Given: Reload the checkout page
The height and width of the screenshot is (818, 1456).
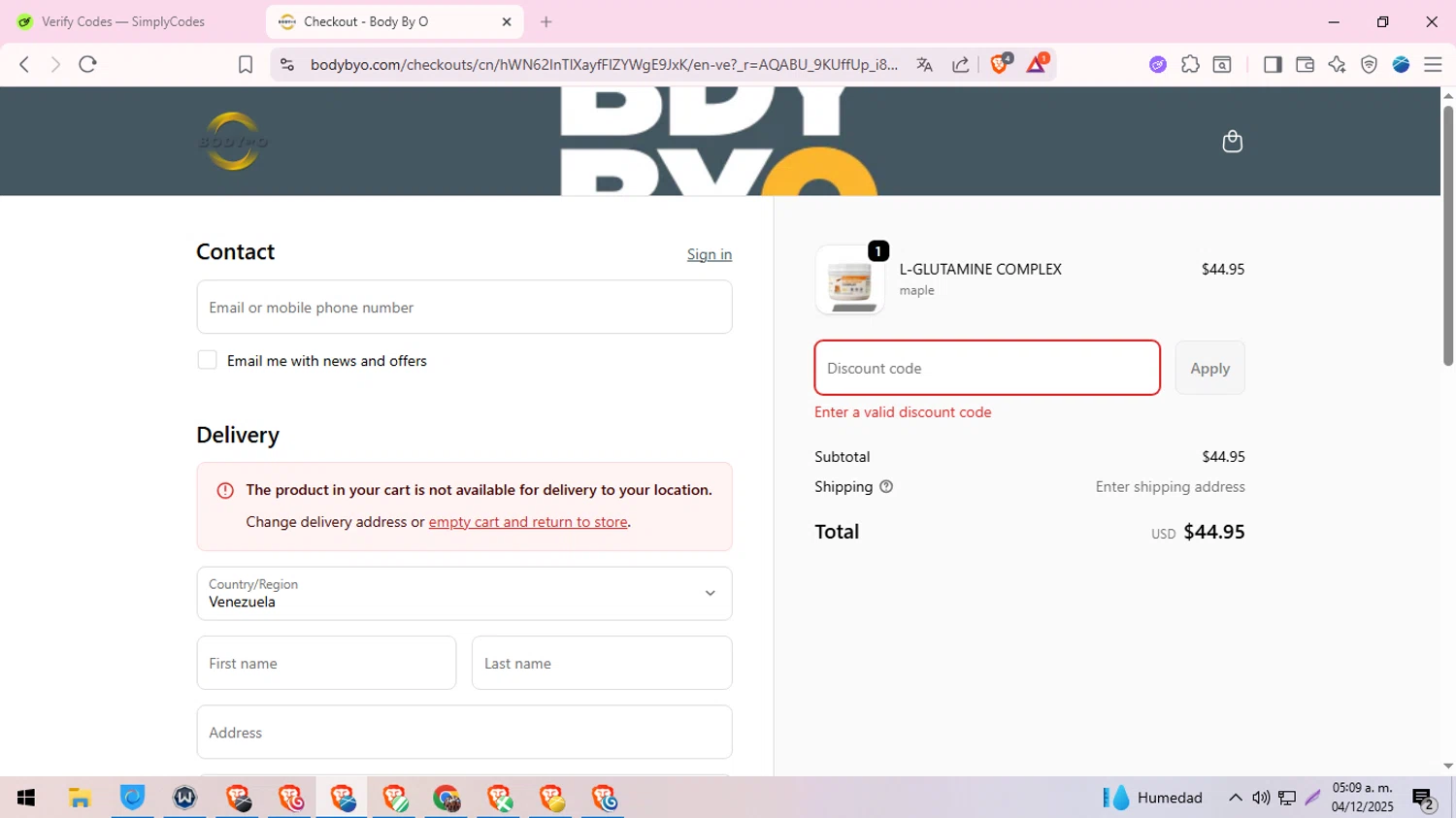Looking at the screenshot, I should 87,64.
